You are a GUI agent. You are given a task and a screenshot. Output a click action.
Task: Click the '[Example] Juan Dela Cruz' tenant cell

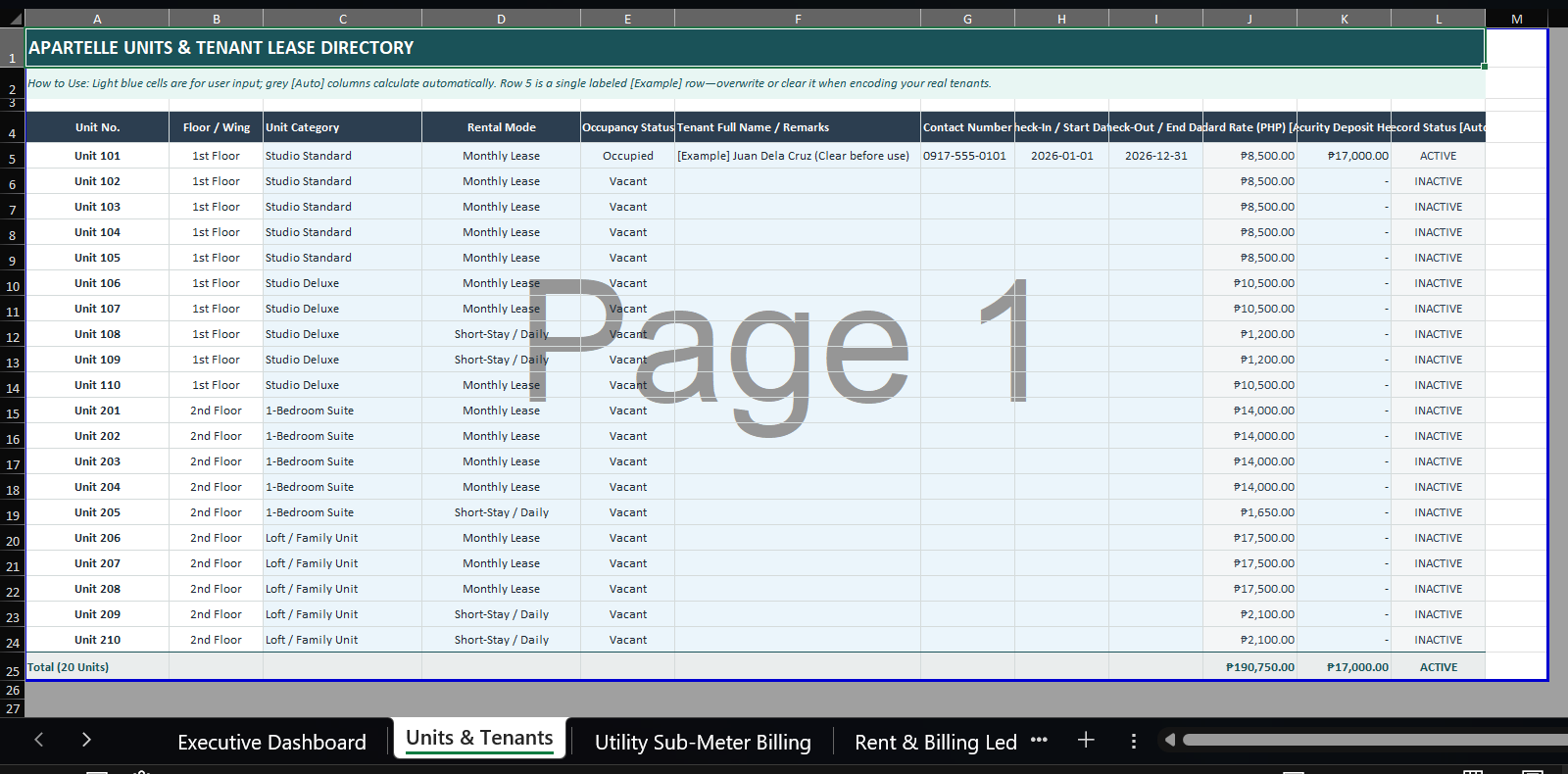[798, 156]
